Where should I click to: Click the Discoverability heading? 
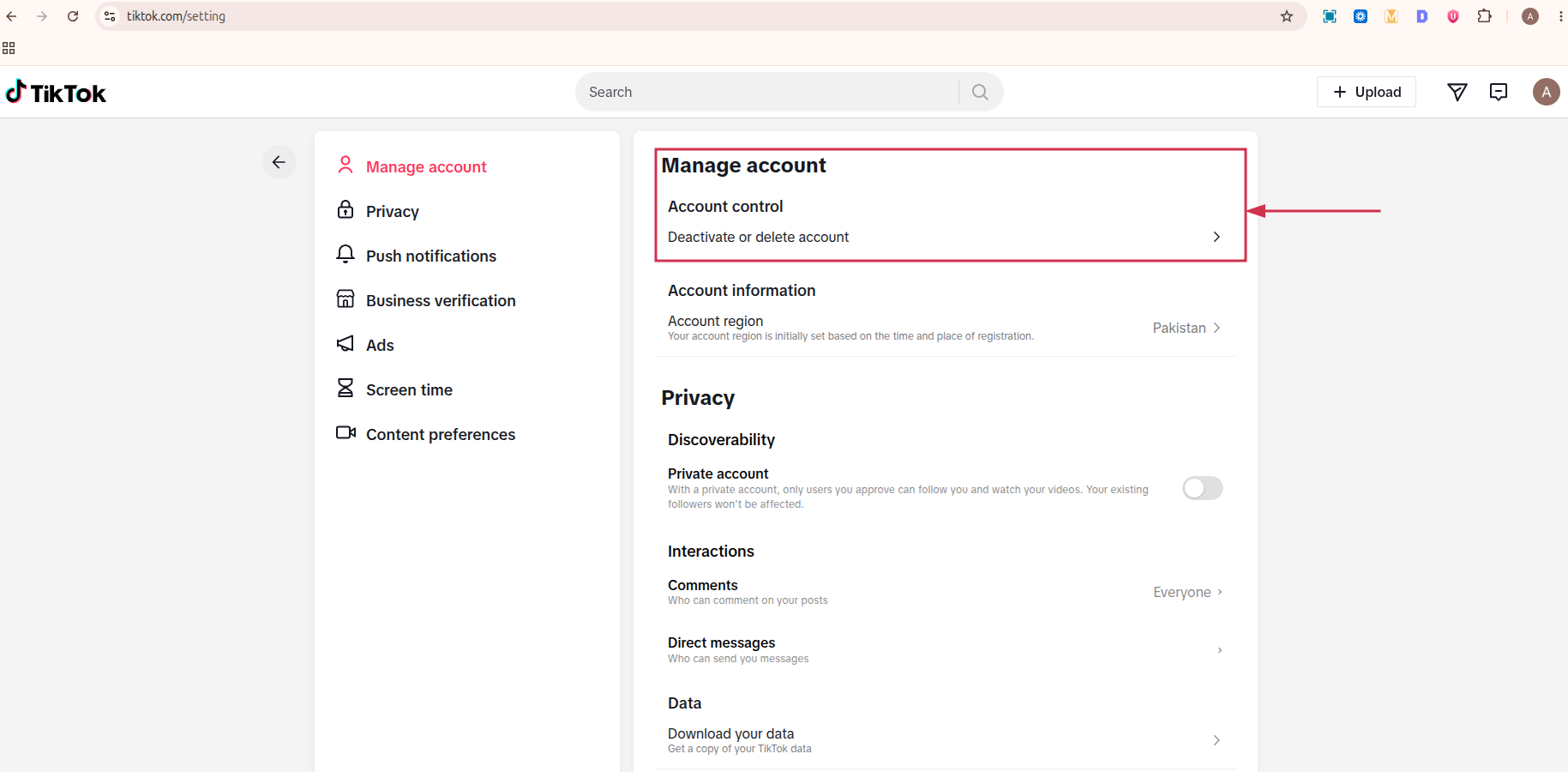point(721,439)
